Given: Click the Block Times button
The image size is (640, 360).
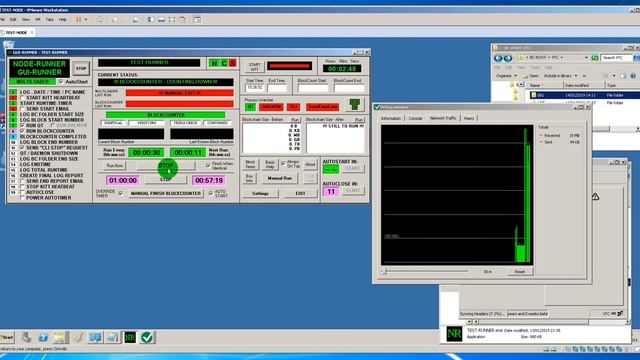Looking at the screenshot, I should (x=250, y=164).
